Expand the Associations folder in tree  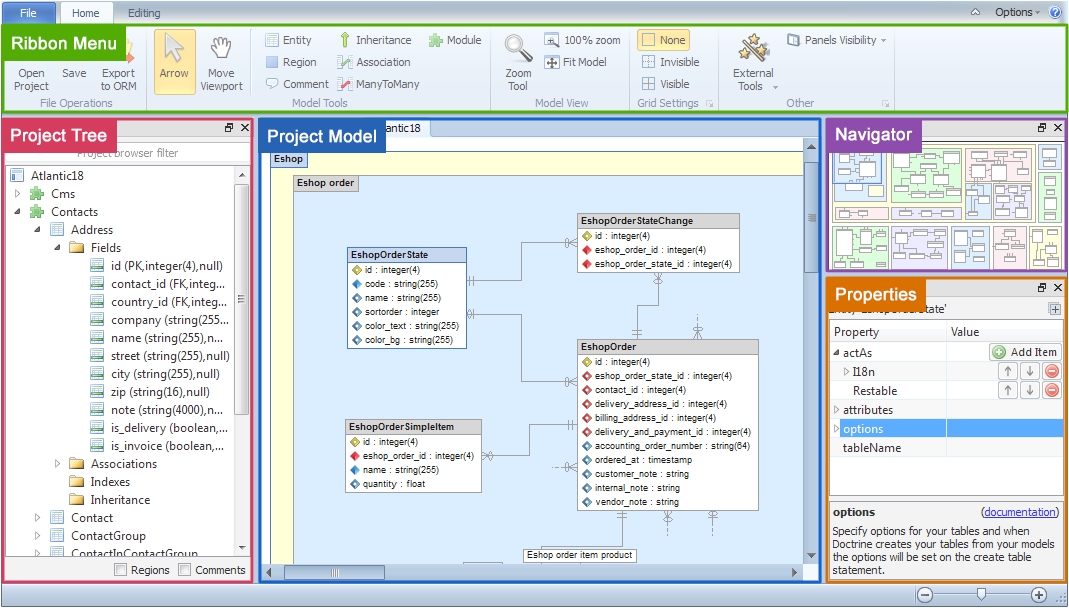pyautogui.click(x=59, y=464)
